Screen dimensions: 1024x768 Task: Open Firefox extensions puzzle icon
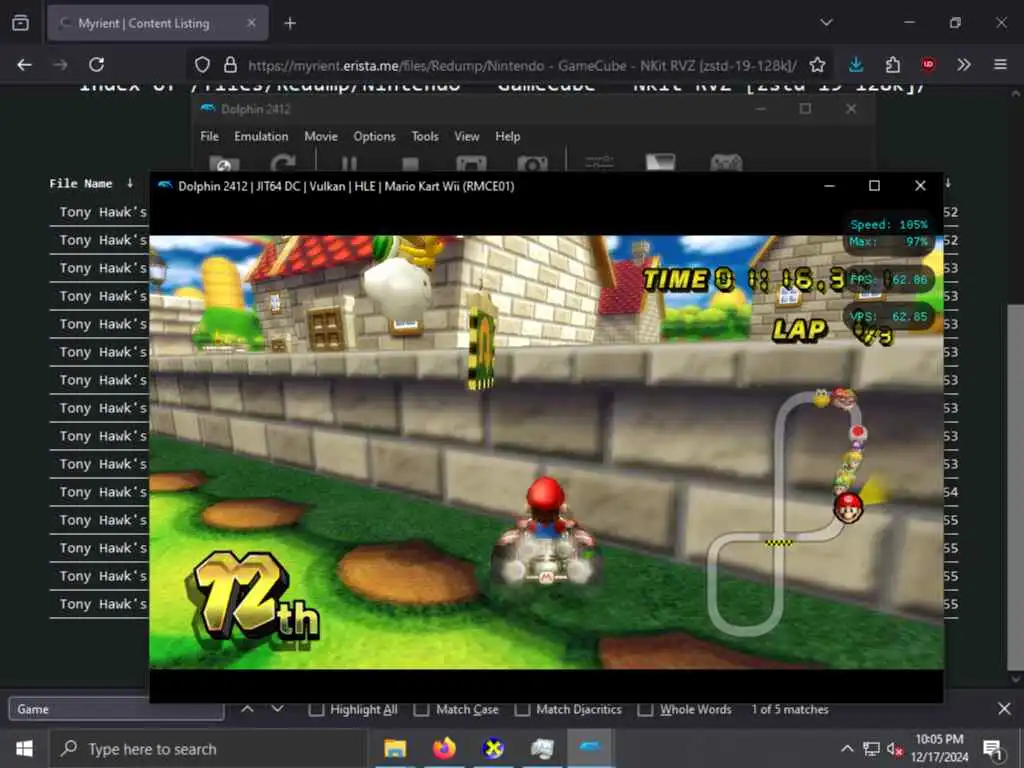tap(893, 65)
